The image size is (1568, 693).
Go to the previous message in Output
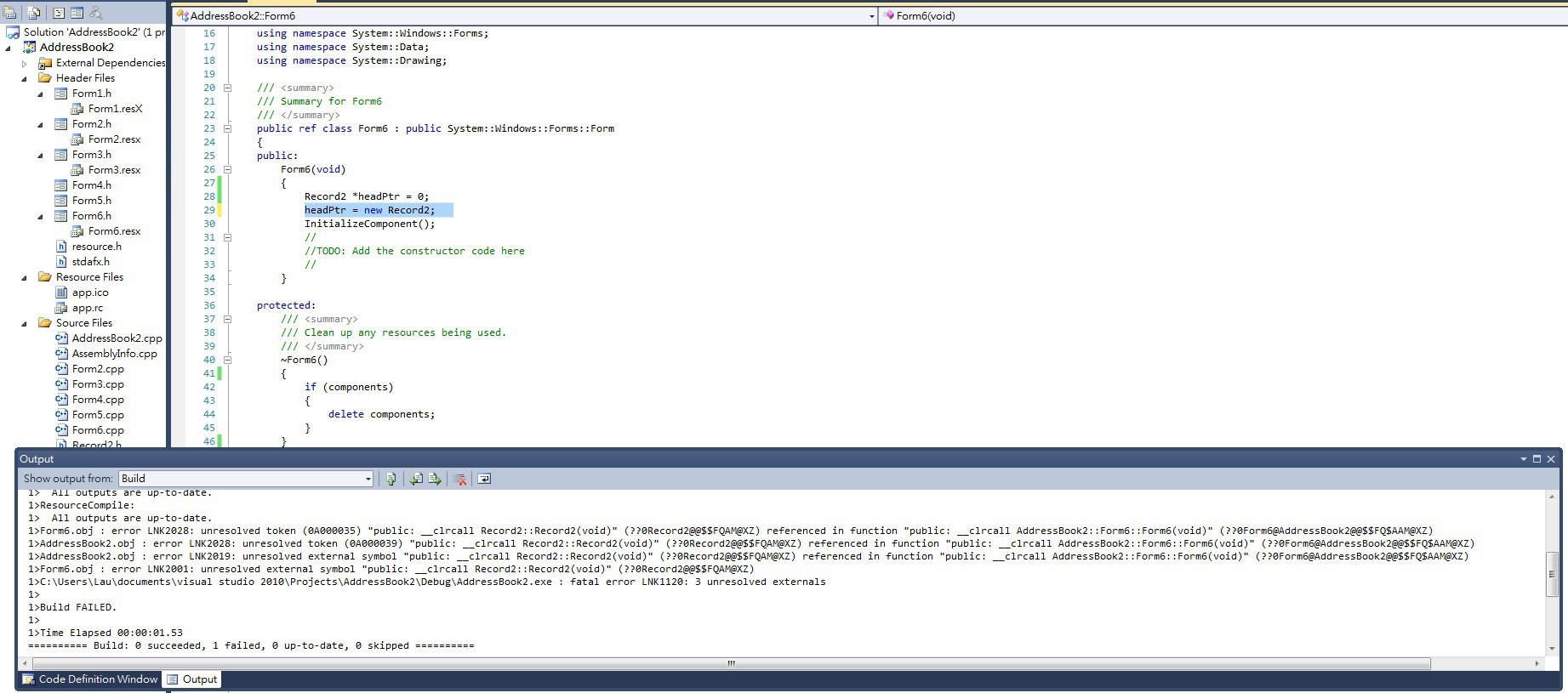(x=416, y=479)
